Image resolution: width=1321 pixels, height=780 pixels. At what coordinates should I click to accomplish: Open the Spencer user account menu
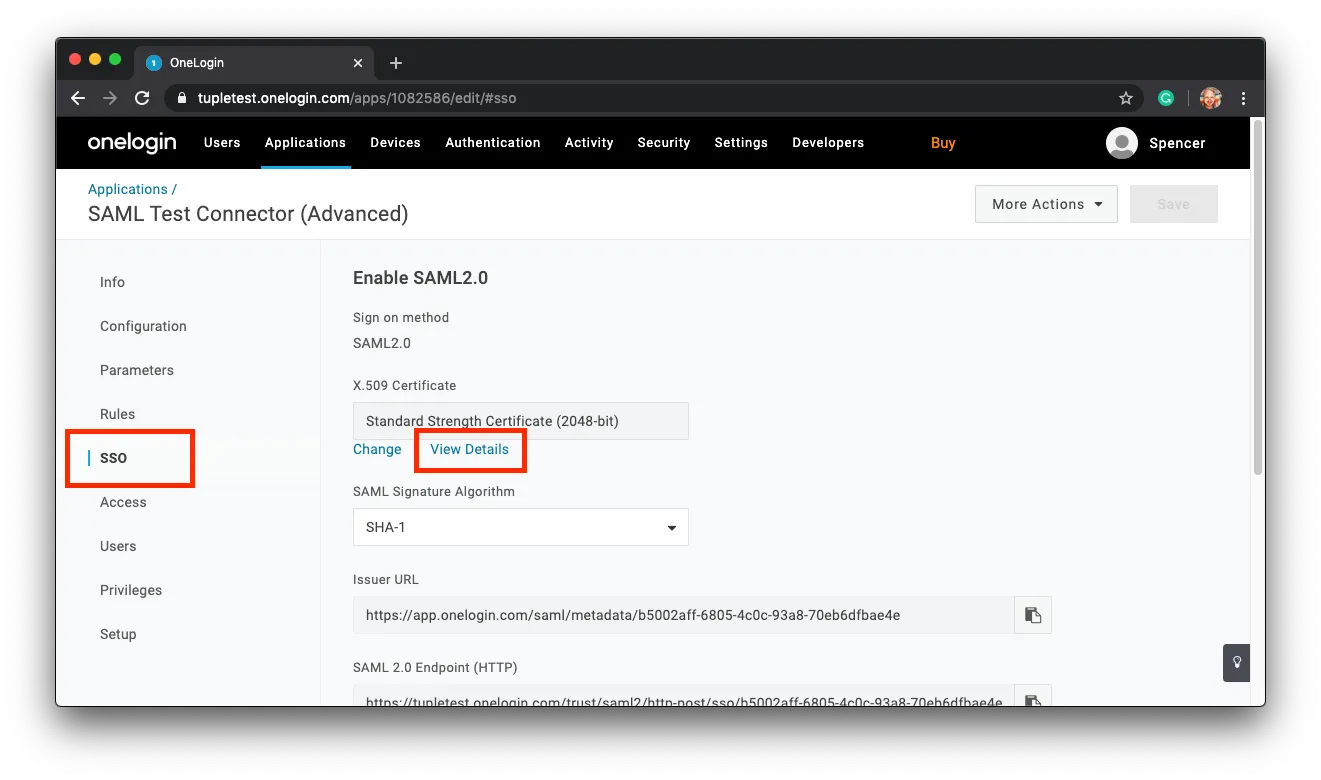point(1156,143)
